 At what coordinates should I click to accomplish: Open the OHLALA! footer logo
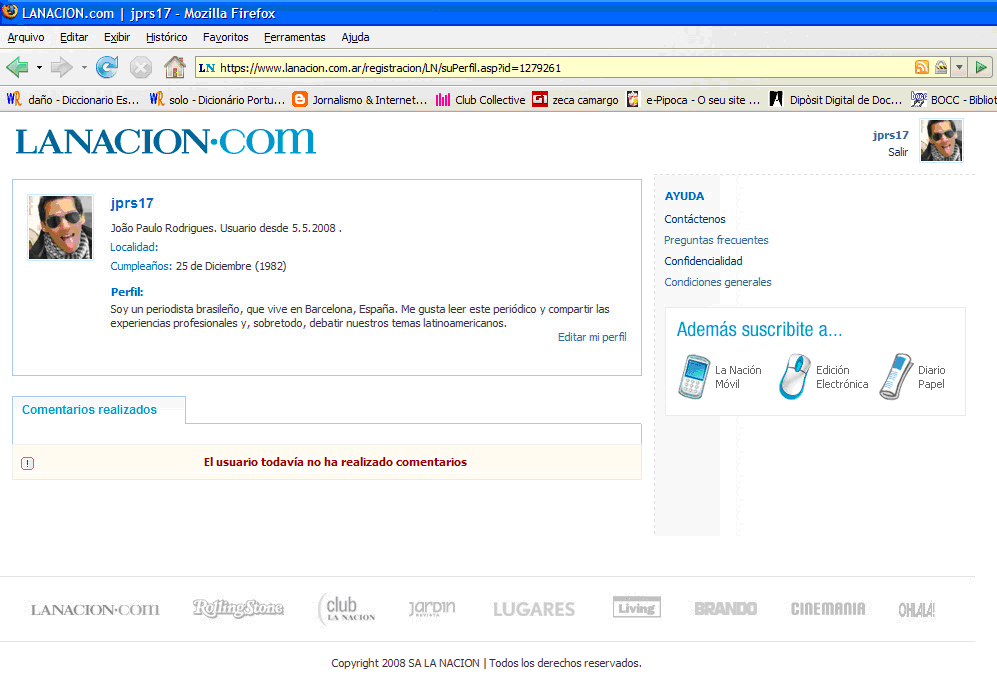[x=917, y=609]
